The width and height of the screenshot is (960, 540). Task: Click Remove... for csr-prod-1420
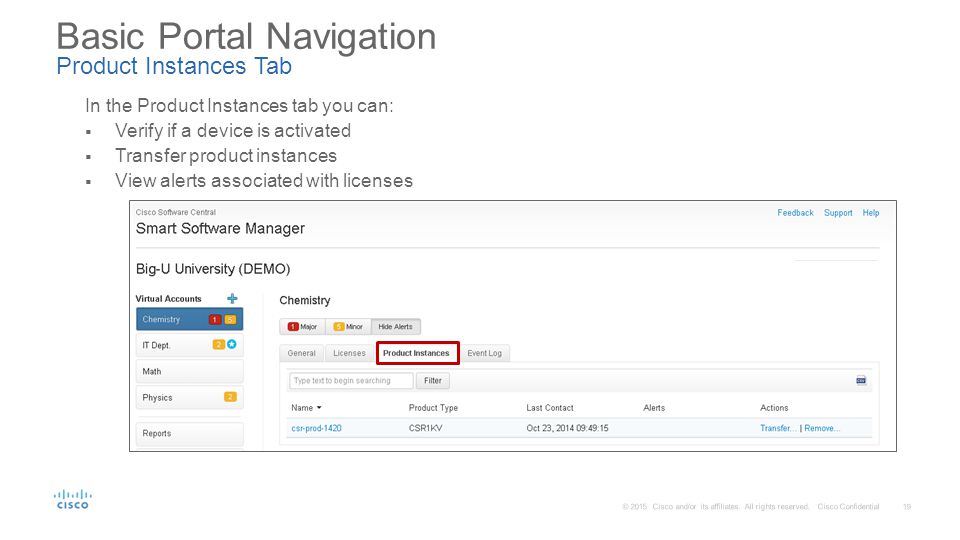[822, 428]
